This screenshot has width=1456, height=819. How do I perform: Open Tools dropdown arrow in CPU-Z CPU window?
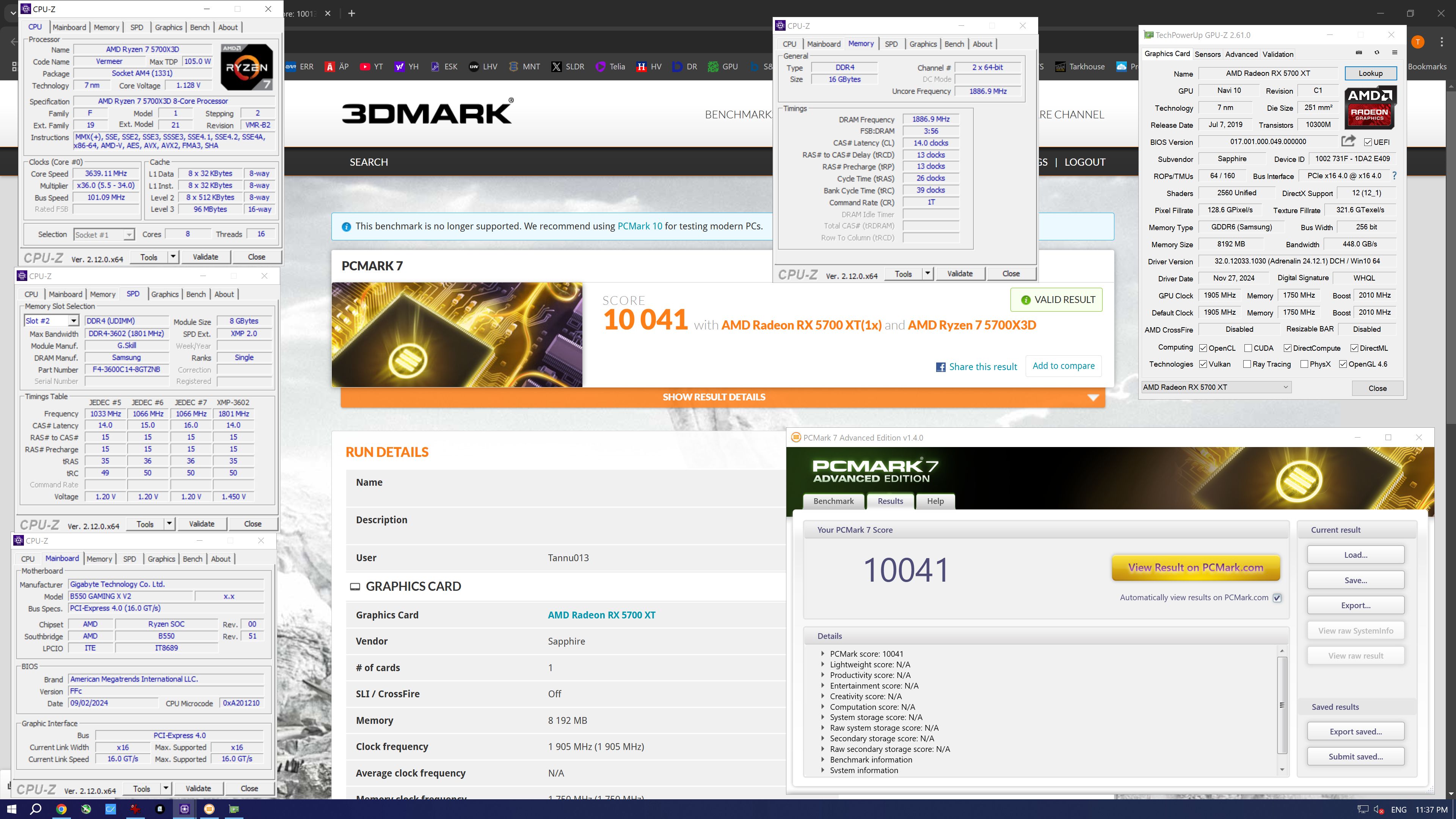pyautogui.click(x=173, y=257)
